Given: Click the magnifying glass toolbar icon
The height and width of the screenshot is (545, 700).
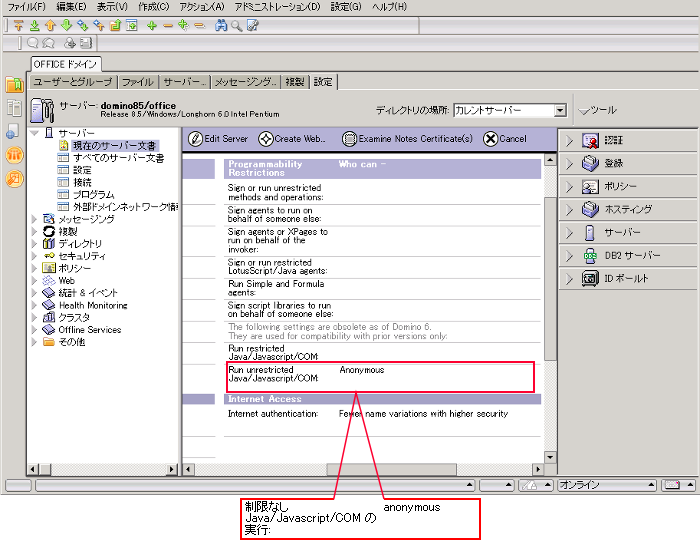Looking at the screenshot, I should point(236,25).
